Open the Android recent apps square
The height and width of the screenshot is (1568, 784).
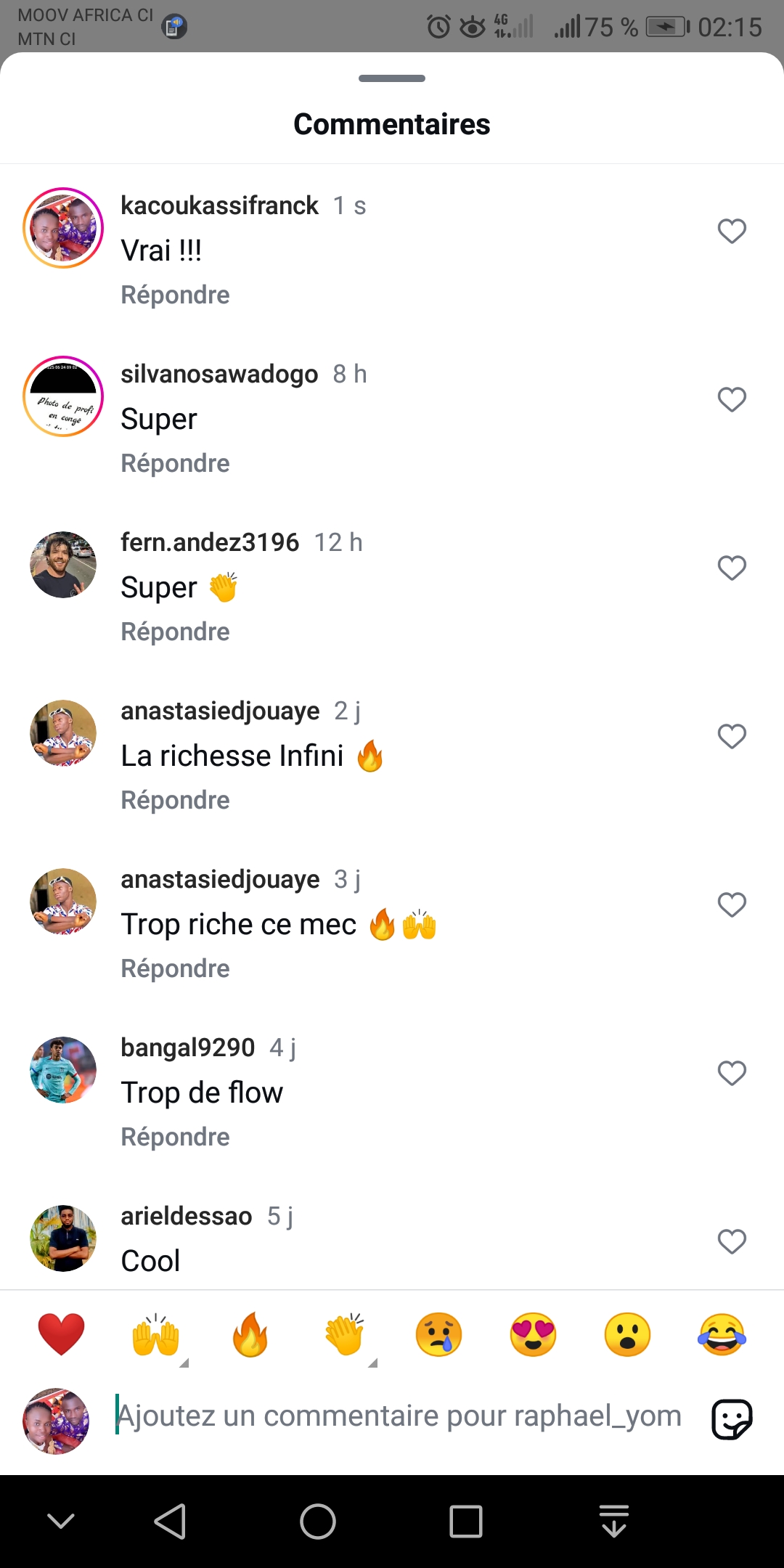[x=465, y=1521]
